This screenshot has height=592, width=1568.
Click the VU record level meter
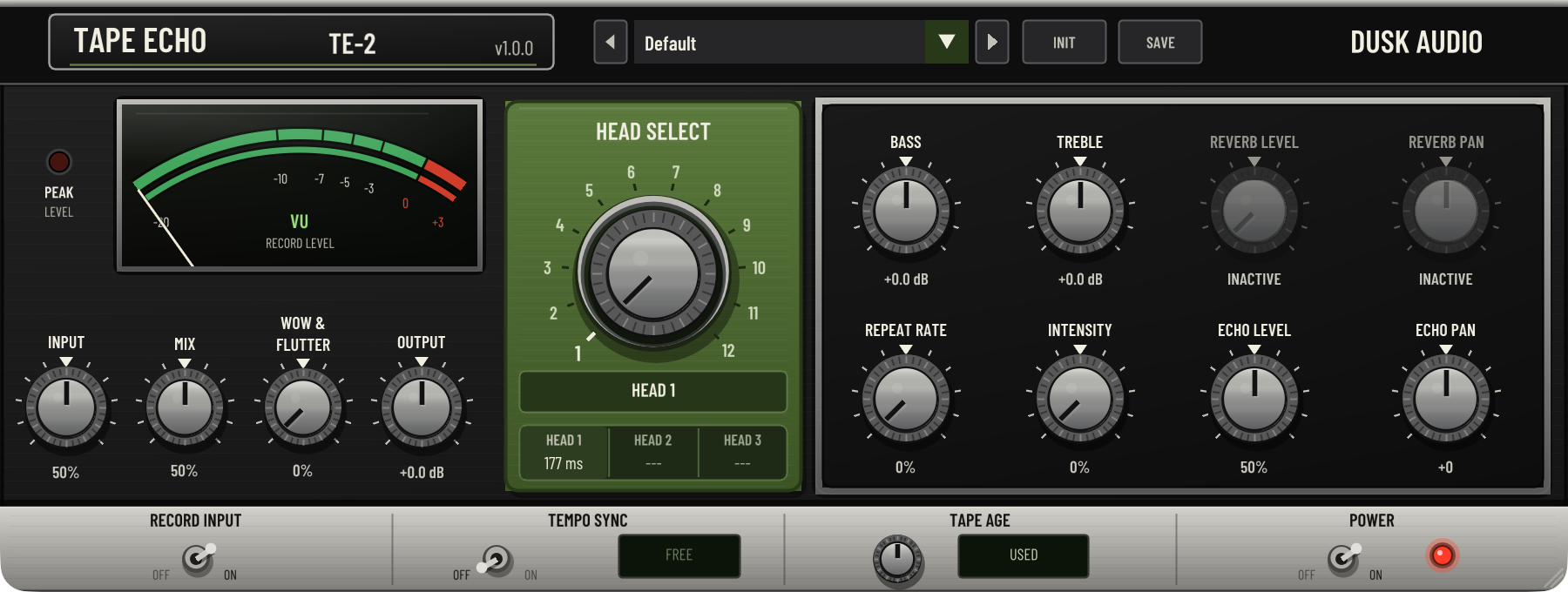click(x=300, y=185)
